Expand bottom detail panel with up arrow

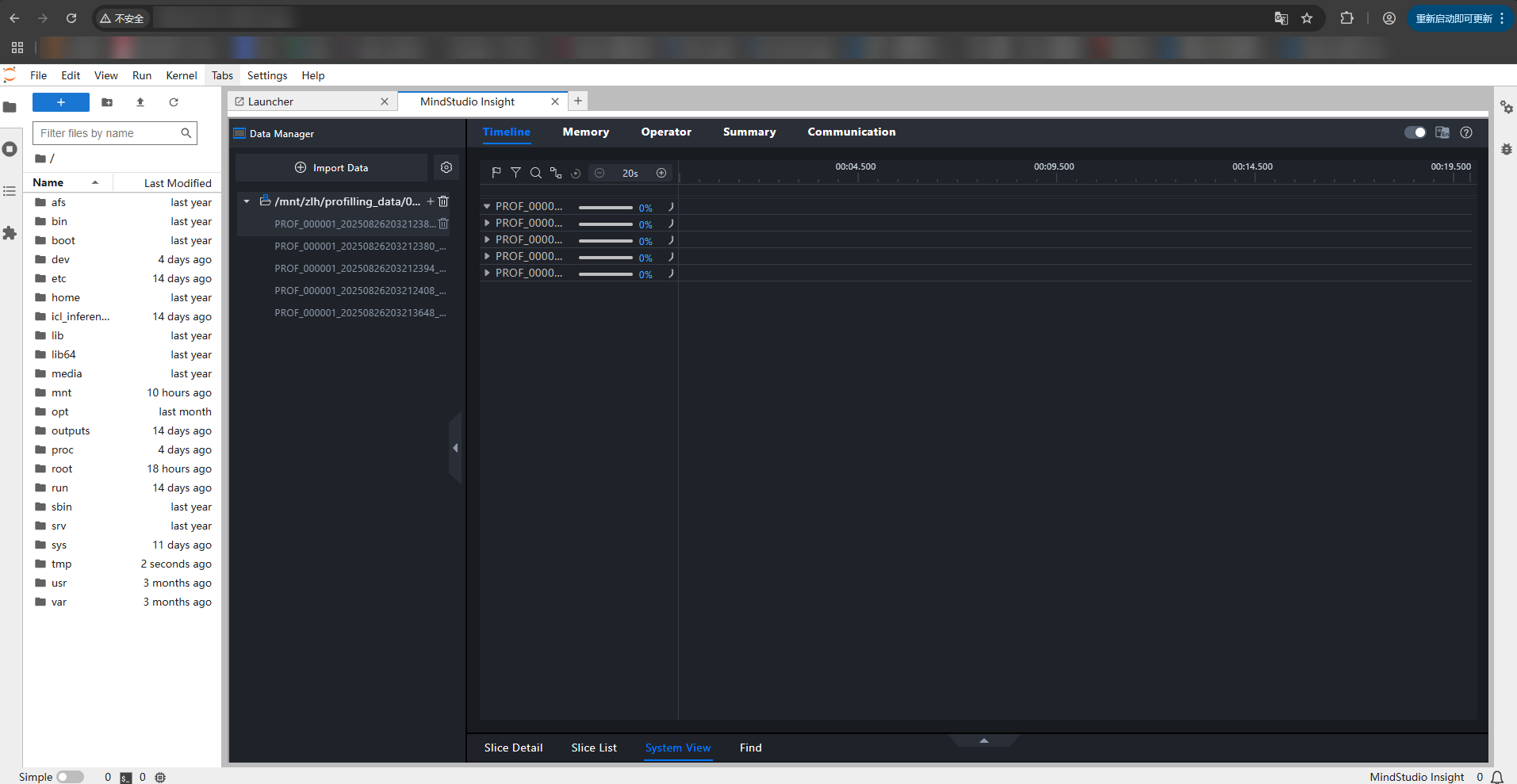click(983, 740)
